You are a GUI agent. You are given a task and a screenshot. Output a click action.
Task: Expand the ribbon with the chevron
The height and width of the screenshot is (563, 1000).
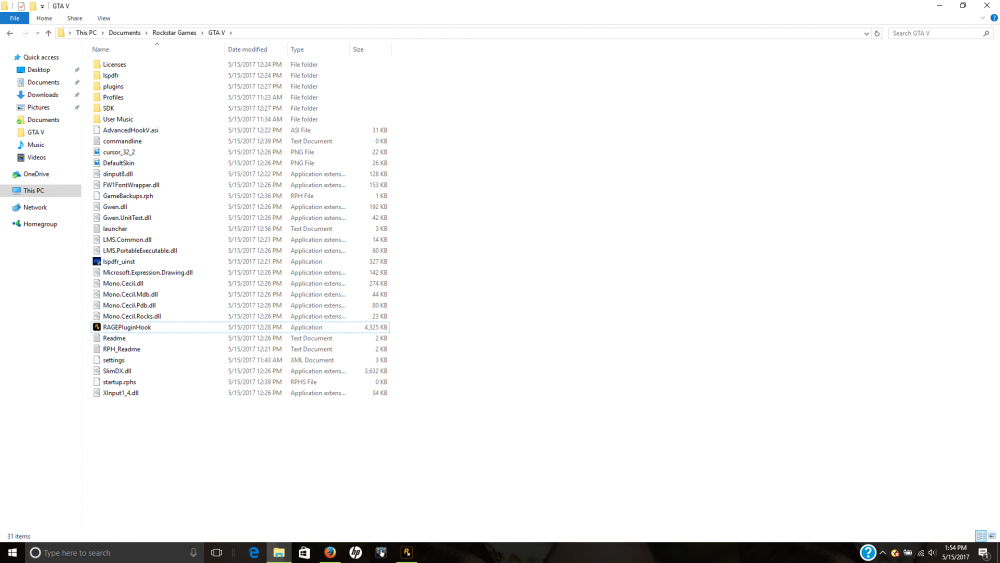tap(983, 18)
